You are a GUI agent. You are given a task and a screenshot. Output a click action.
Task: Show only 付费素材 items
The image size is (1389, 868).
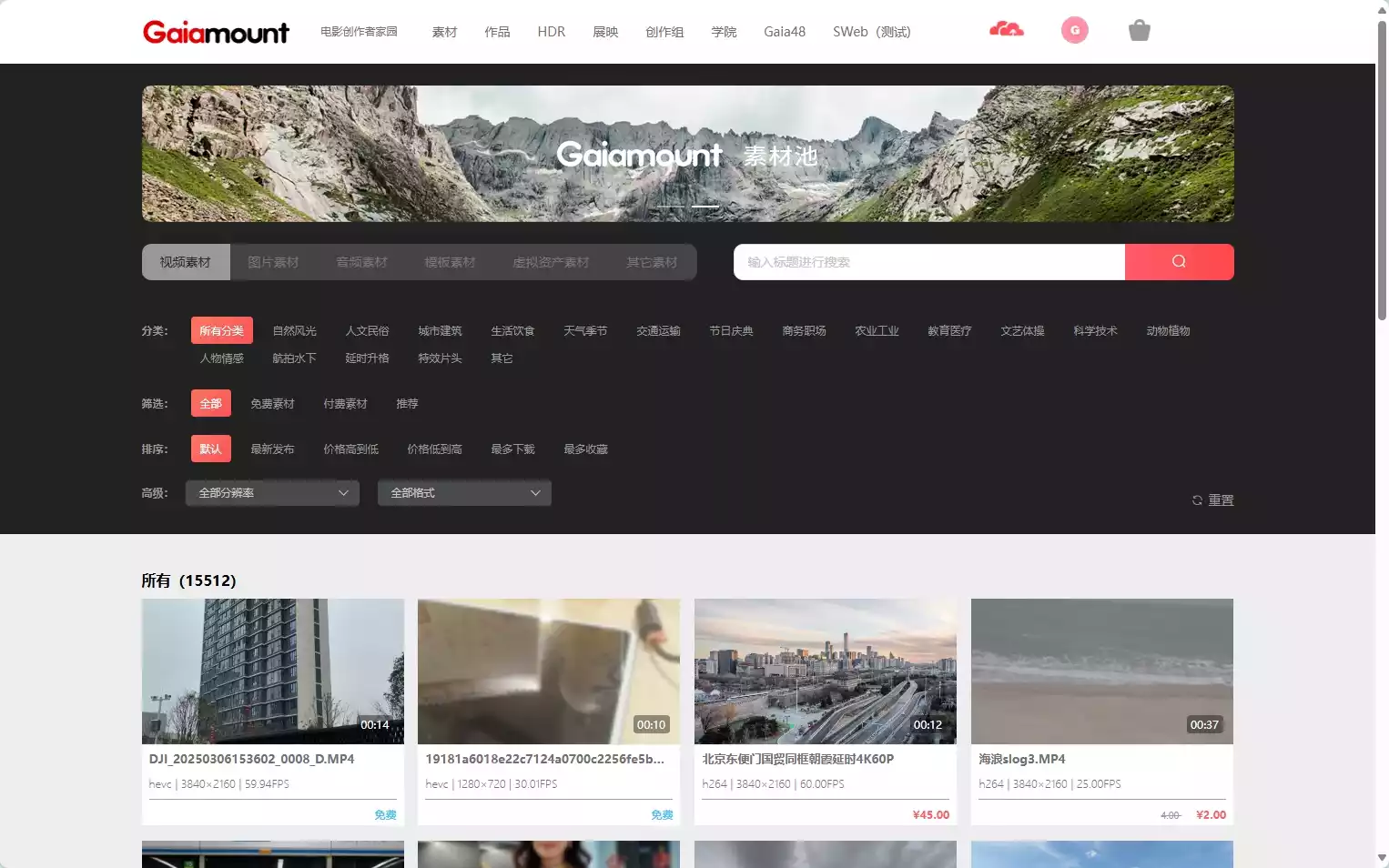[346, 403]
